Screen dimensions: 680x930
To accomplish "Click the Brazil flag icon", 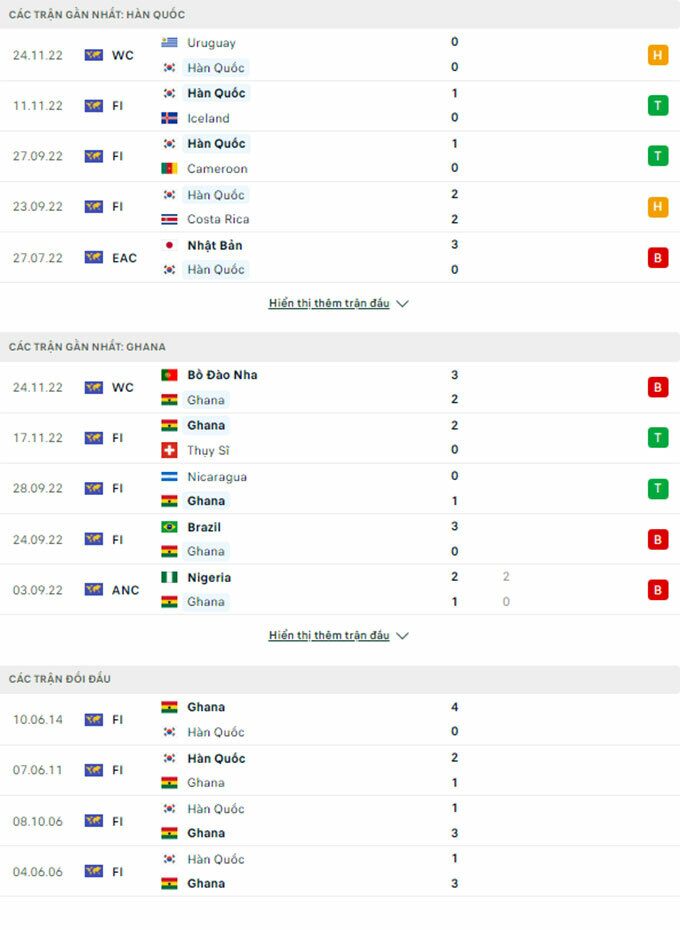I will click(x=169, y=527).
